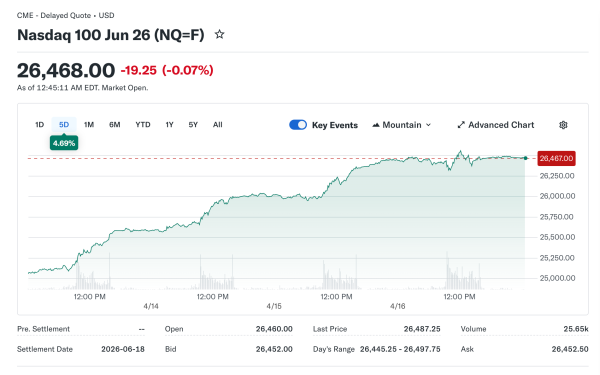Show the 1Y chart range
The height and width of the screenshot is (375, 600).
170,124
